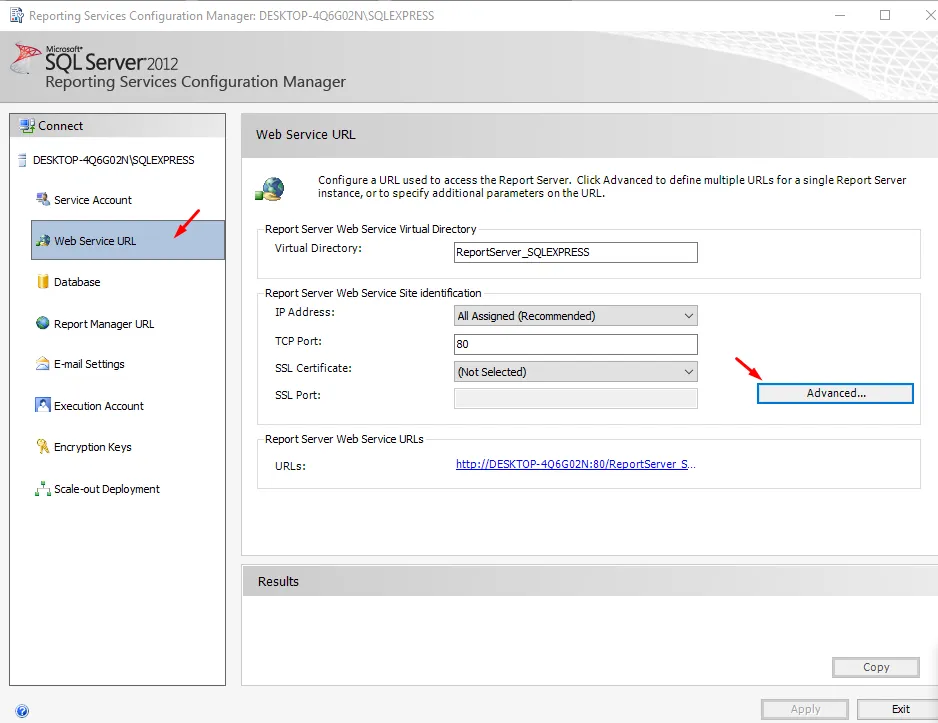Open the Service Account page
This screenshot has height=723, width=938.
93,200
